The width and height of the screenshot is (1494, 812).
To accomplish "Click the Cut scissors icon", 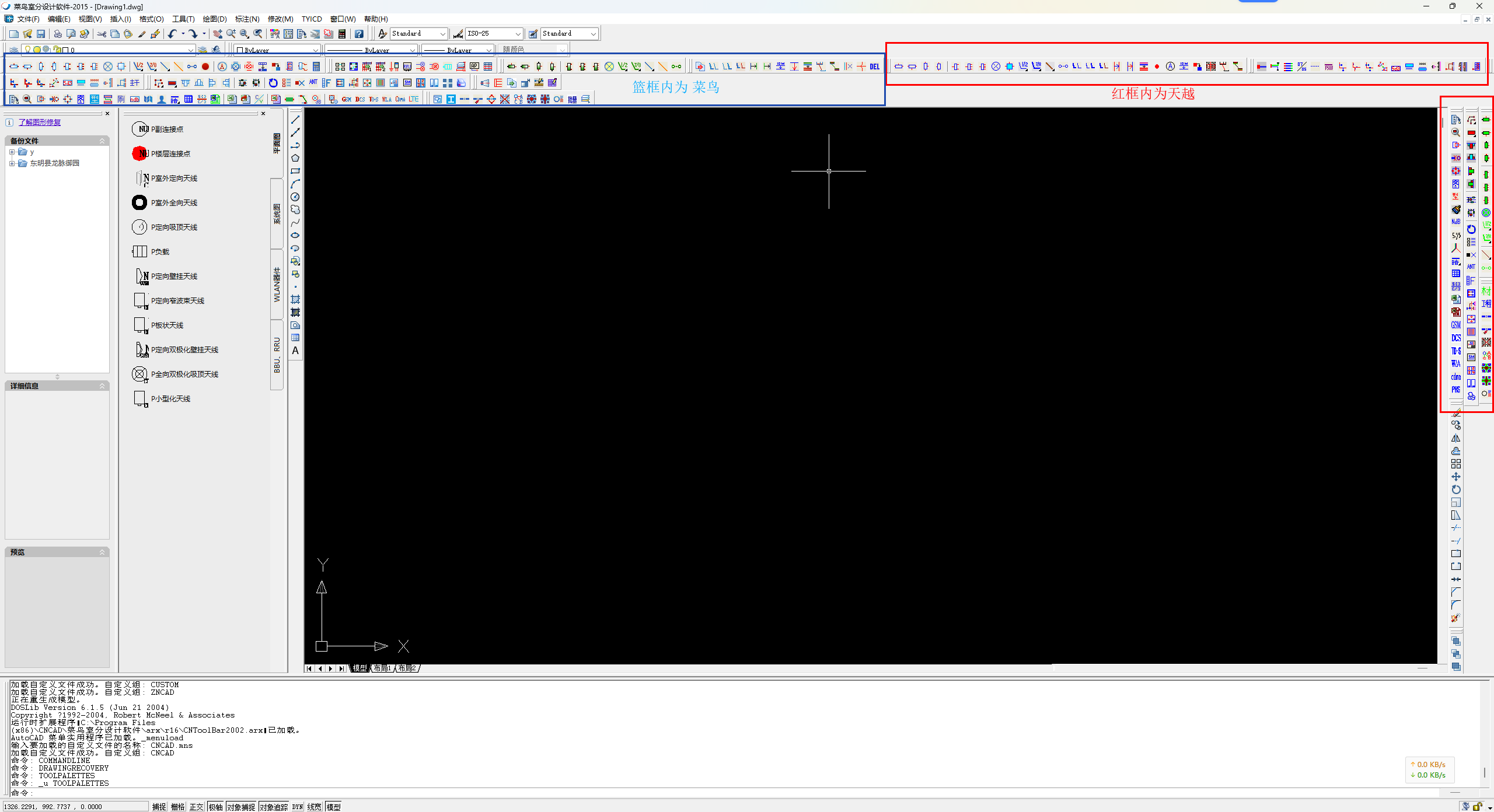I will point(102,34).
